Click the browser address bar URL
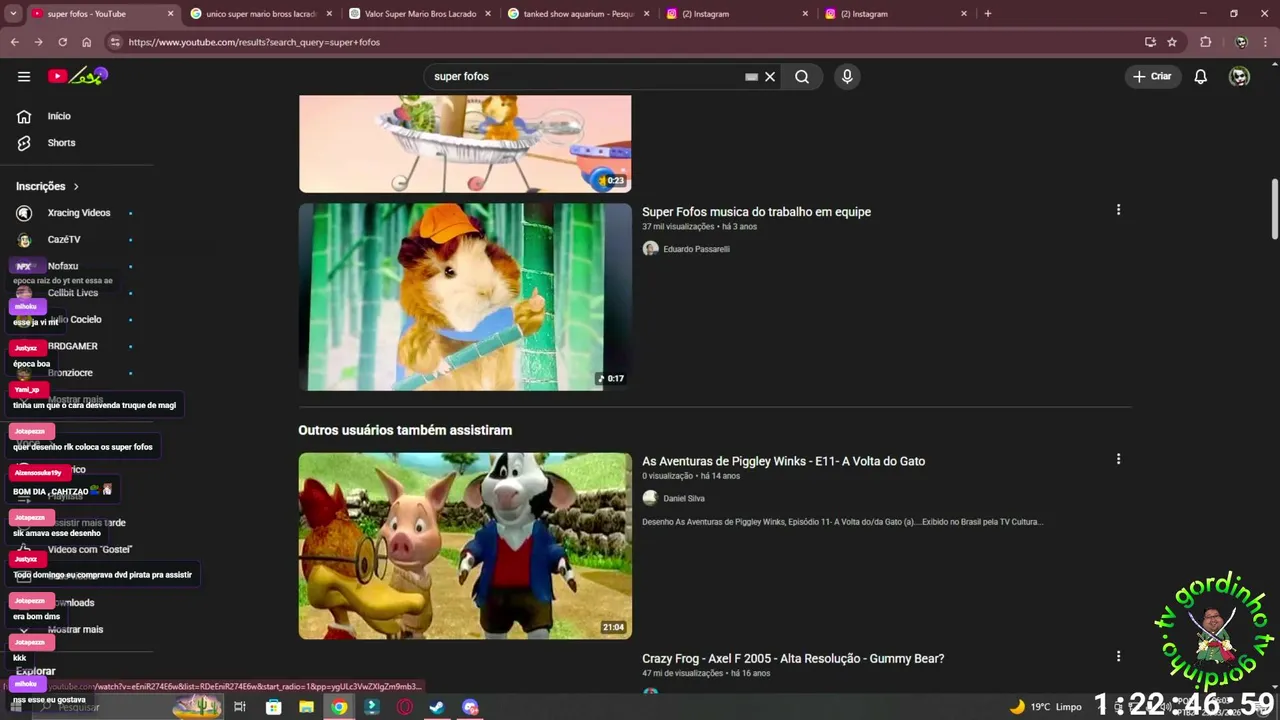 pos(254,42)
